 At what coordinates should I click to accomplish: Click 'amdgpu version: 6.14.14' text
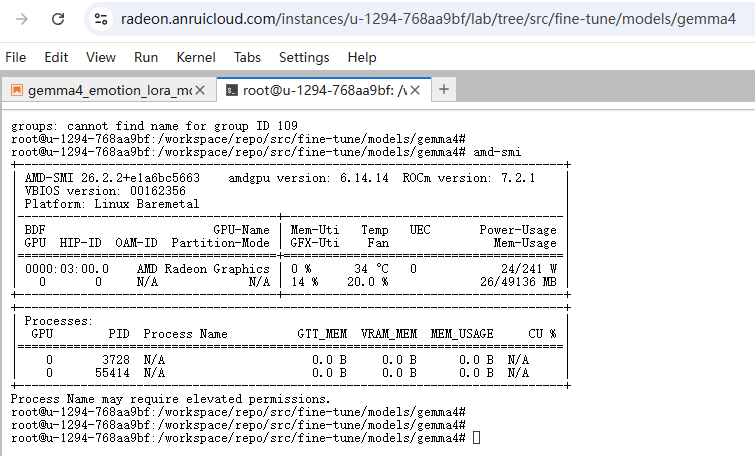[x=308, y=178]
